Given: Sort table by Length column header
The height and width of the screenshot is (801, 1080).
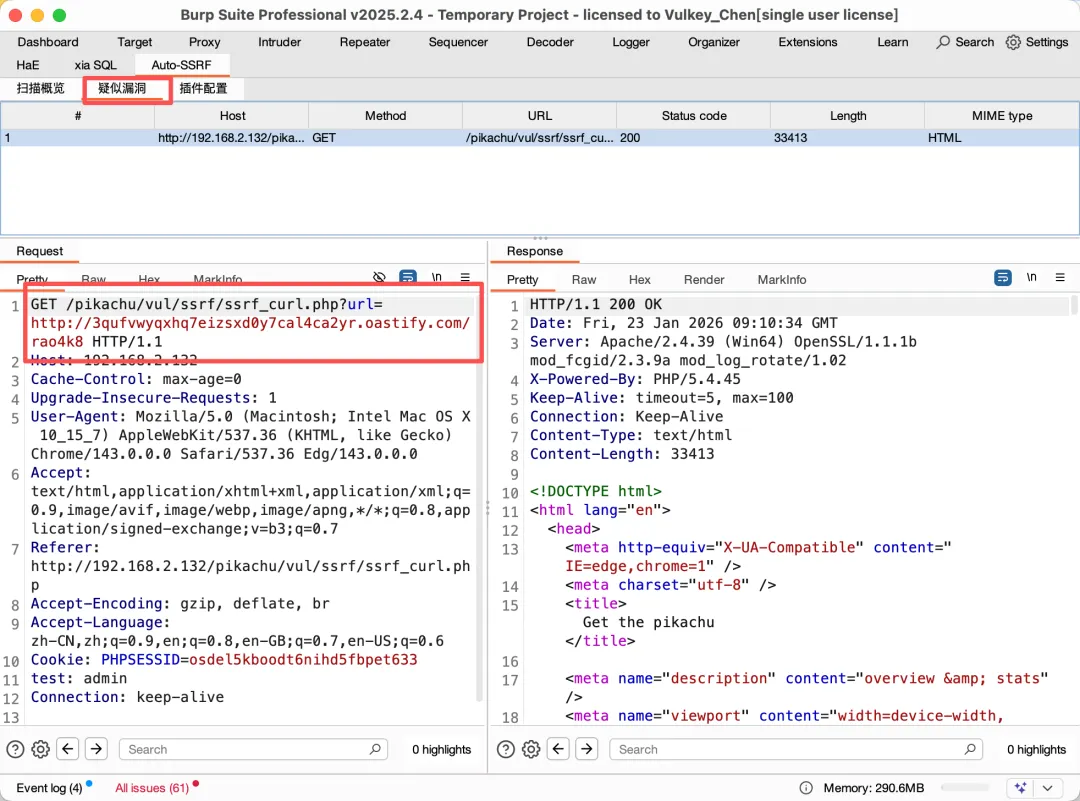Looking at the screenshot, I should pos(848,116).
